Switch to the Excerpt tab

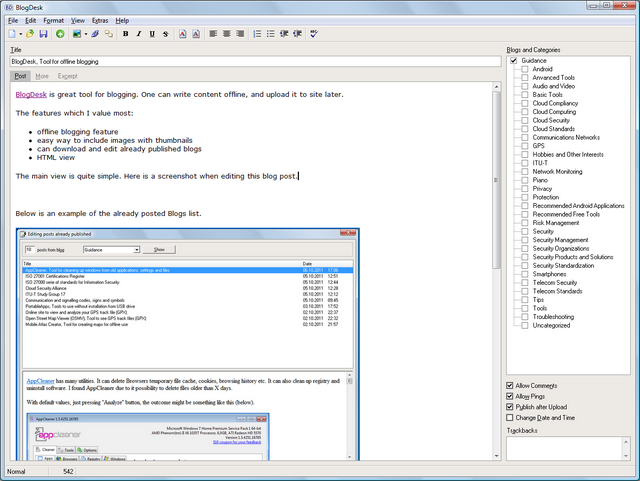(x=67, y=76)
